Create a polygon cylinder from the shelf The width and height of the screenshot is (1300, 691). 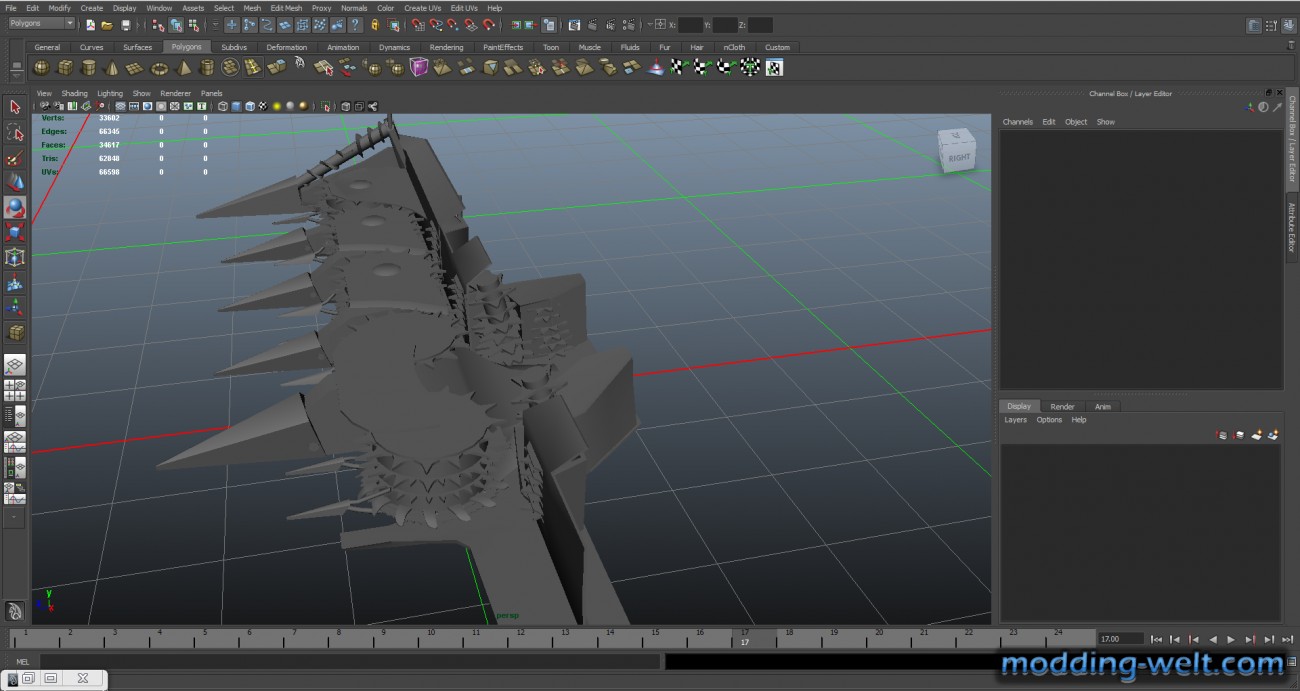coord(88,67)
